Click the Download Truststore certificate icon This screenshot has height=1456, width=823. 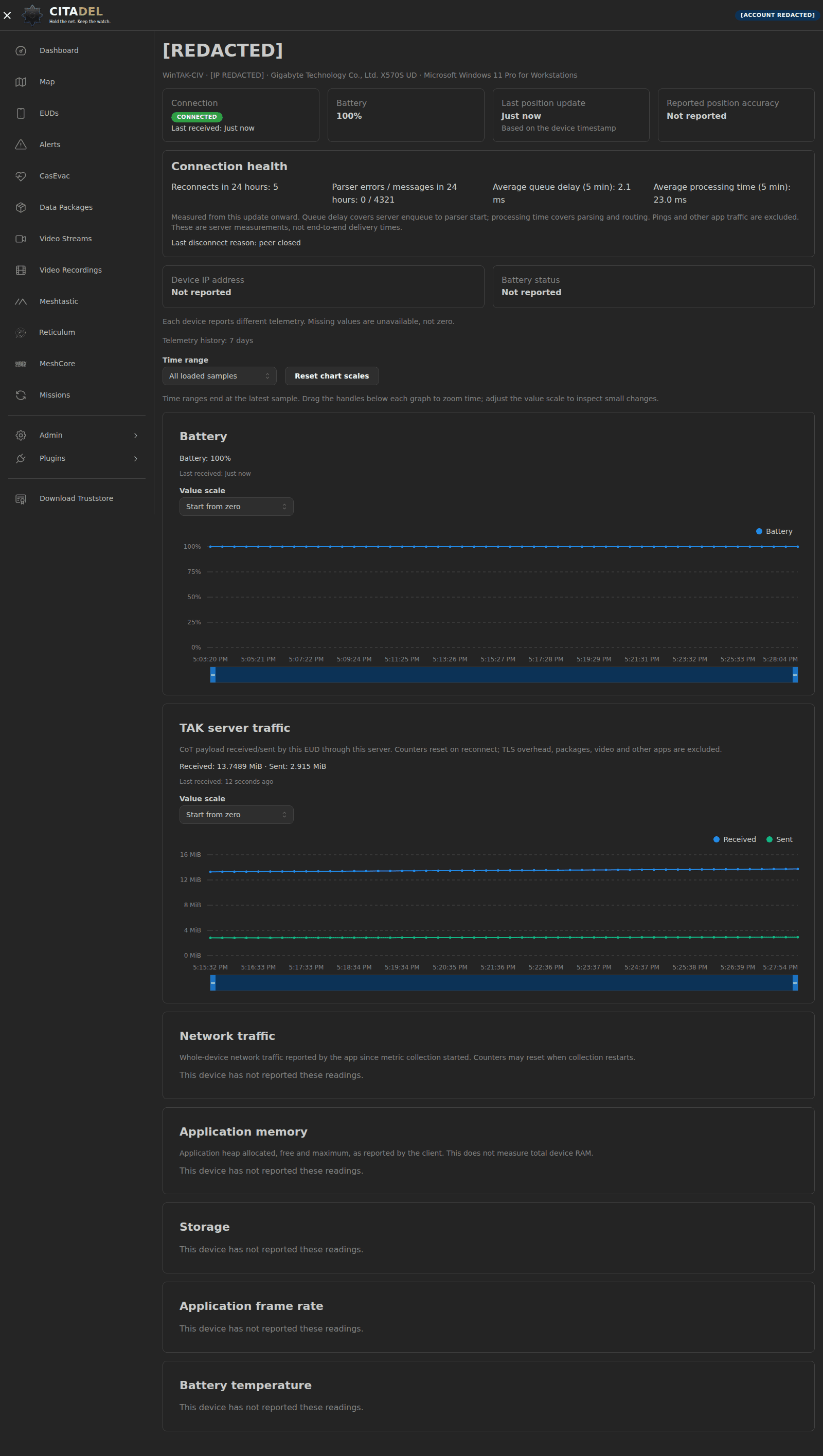(21, 498)
